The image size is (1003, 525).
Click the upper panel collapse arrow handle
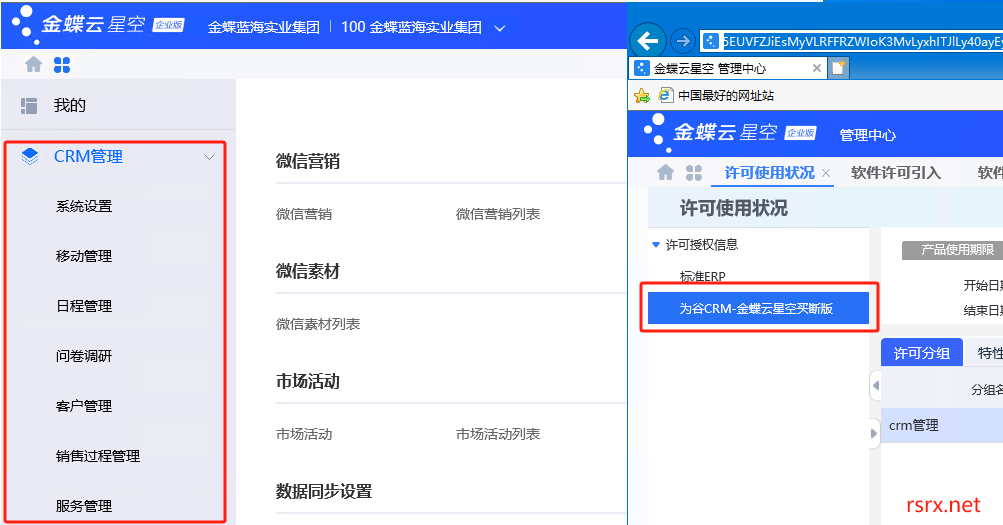(x=876, y=386)
